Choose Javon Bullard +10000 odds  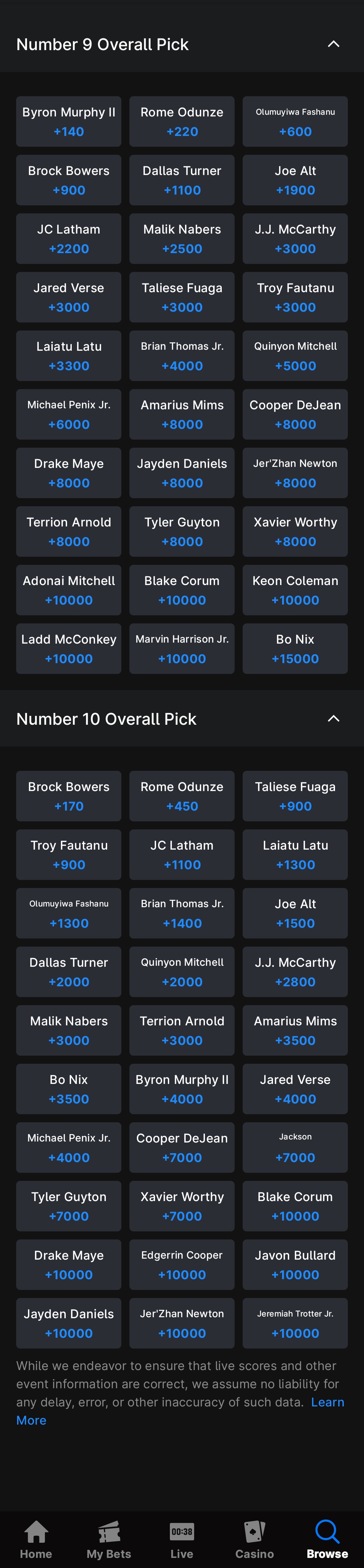295,1264
